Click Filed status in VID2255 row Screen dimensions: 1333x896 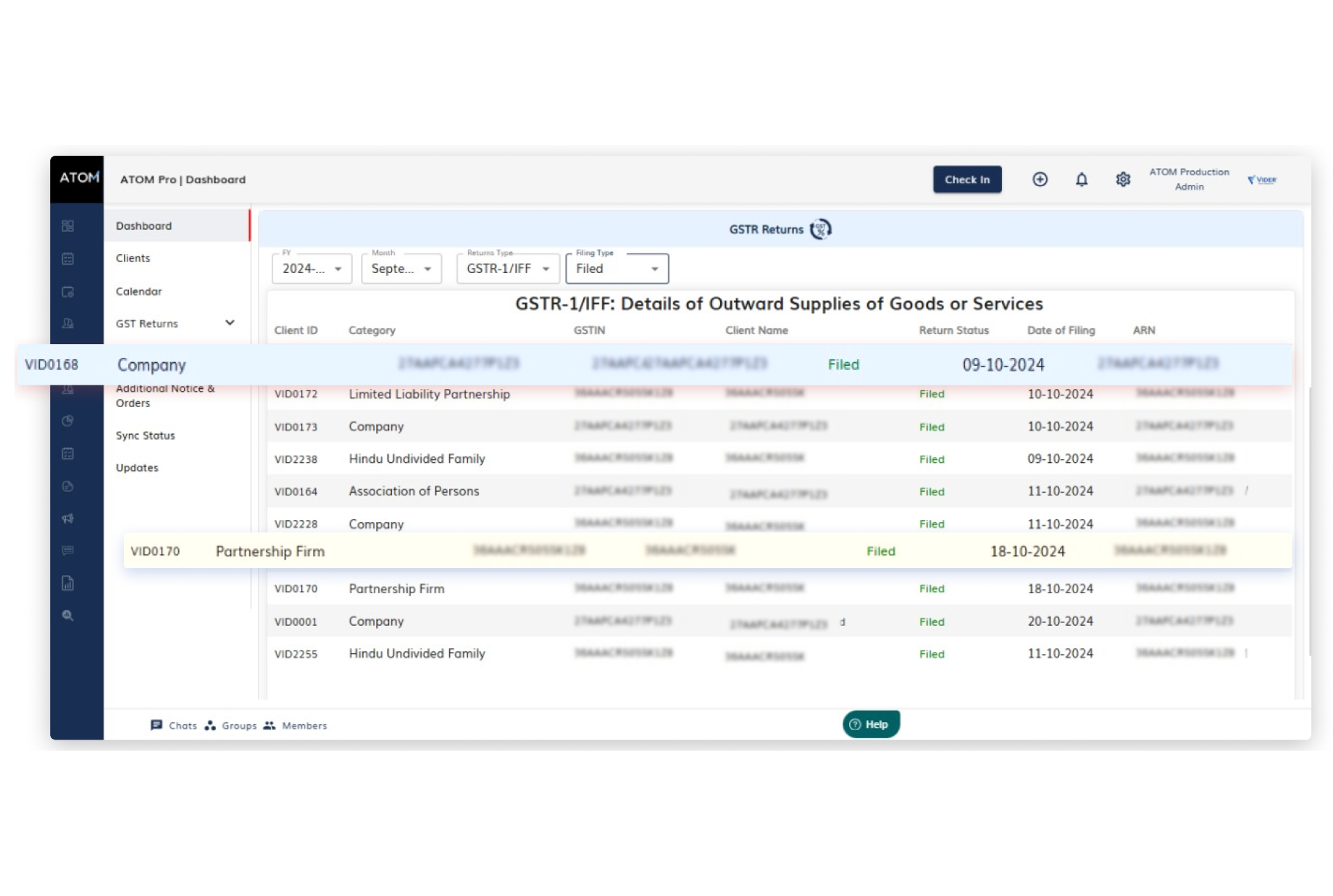pos(932,654)
